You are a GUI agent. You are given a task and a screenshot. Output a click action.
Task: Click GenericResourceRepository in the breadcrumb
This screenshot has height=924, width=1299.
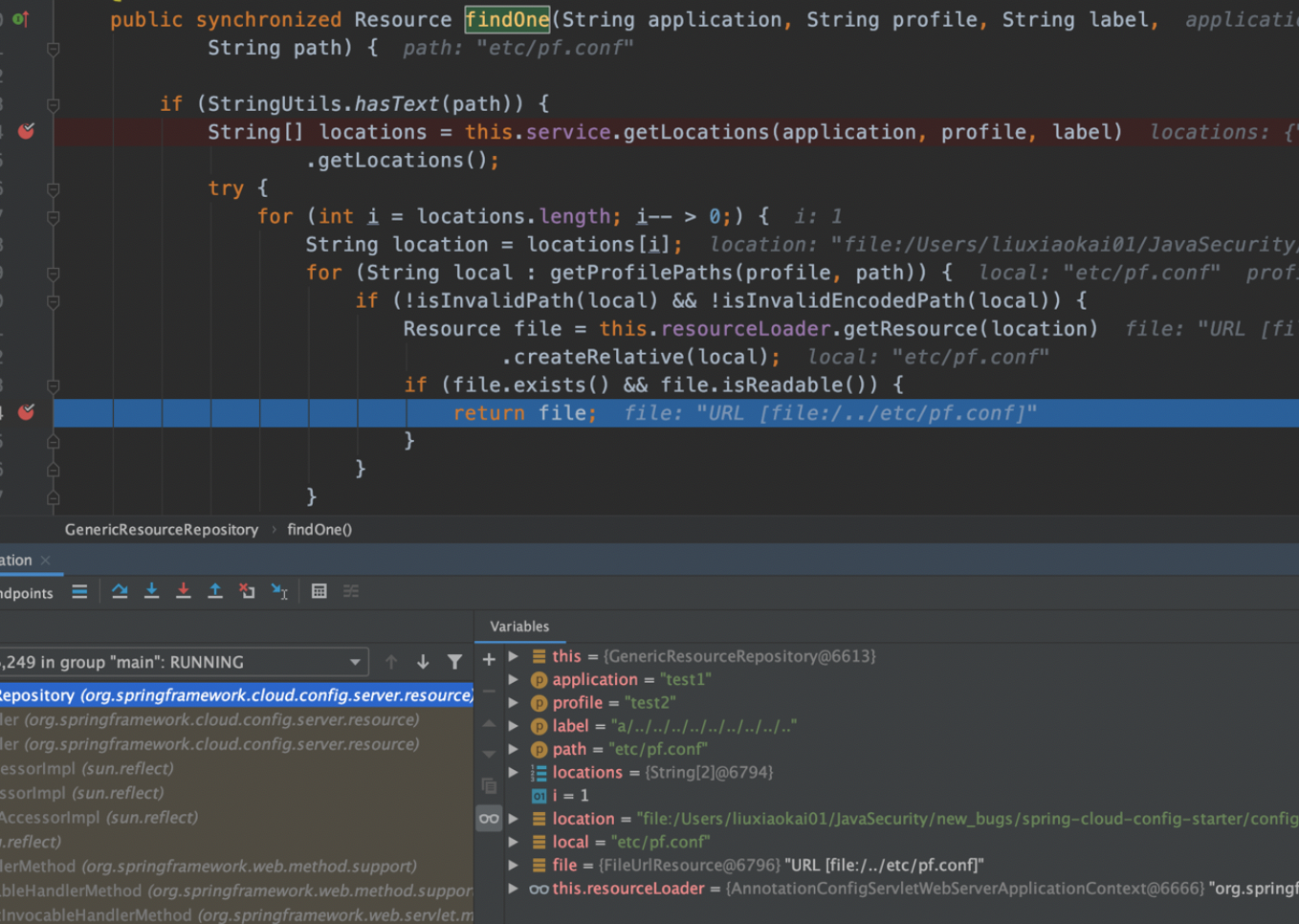pyautogui.click(x=161, y=530)
